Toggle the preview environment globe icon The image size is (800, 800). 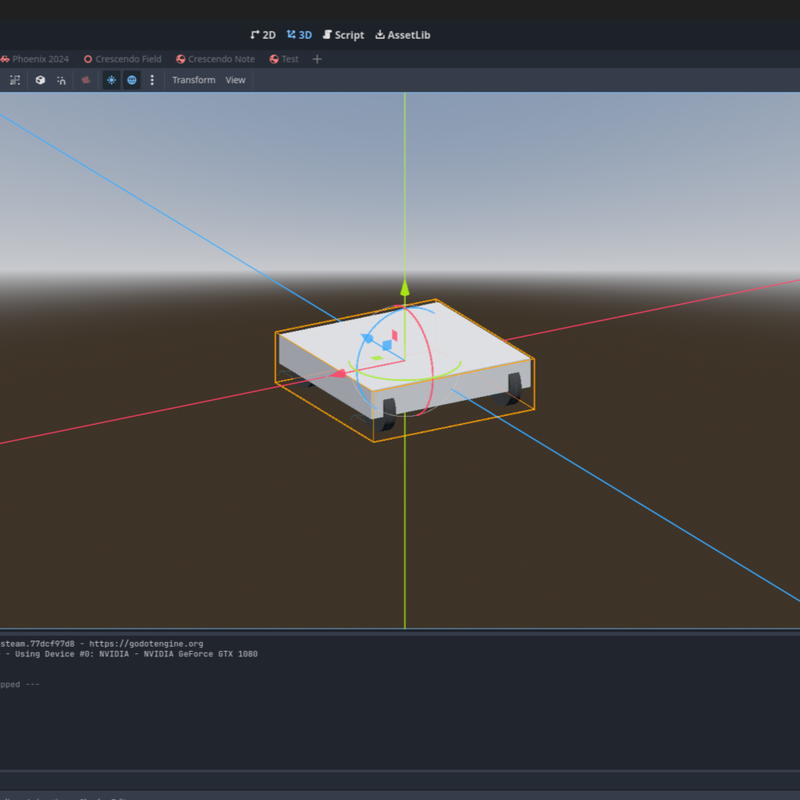tap(132, 80)
